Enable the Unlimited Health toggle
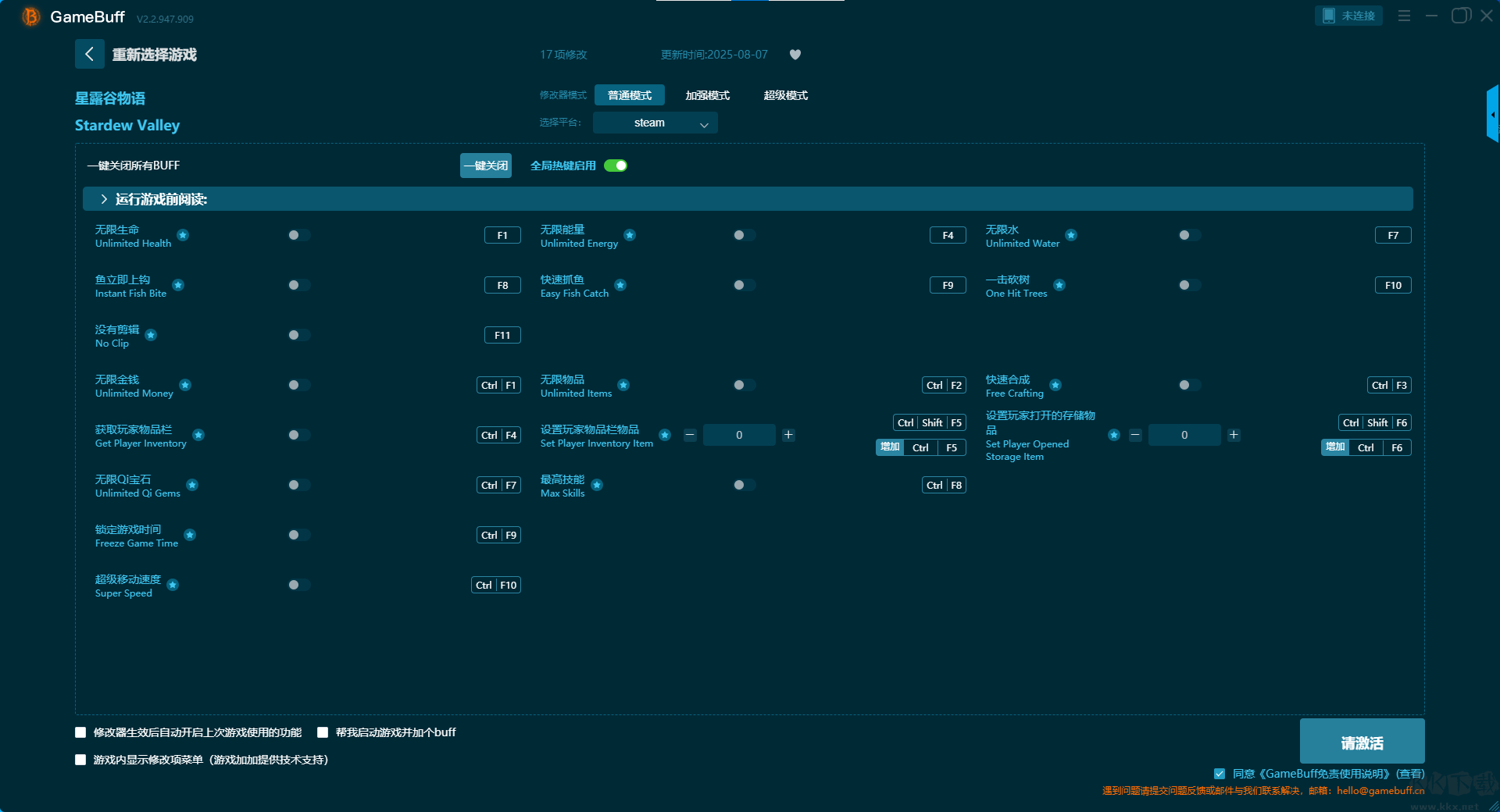Screen dimensions: 1500x812 click(298, 235)
